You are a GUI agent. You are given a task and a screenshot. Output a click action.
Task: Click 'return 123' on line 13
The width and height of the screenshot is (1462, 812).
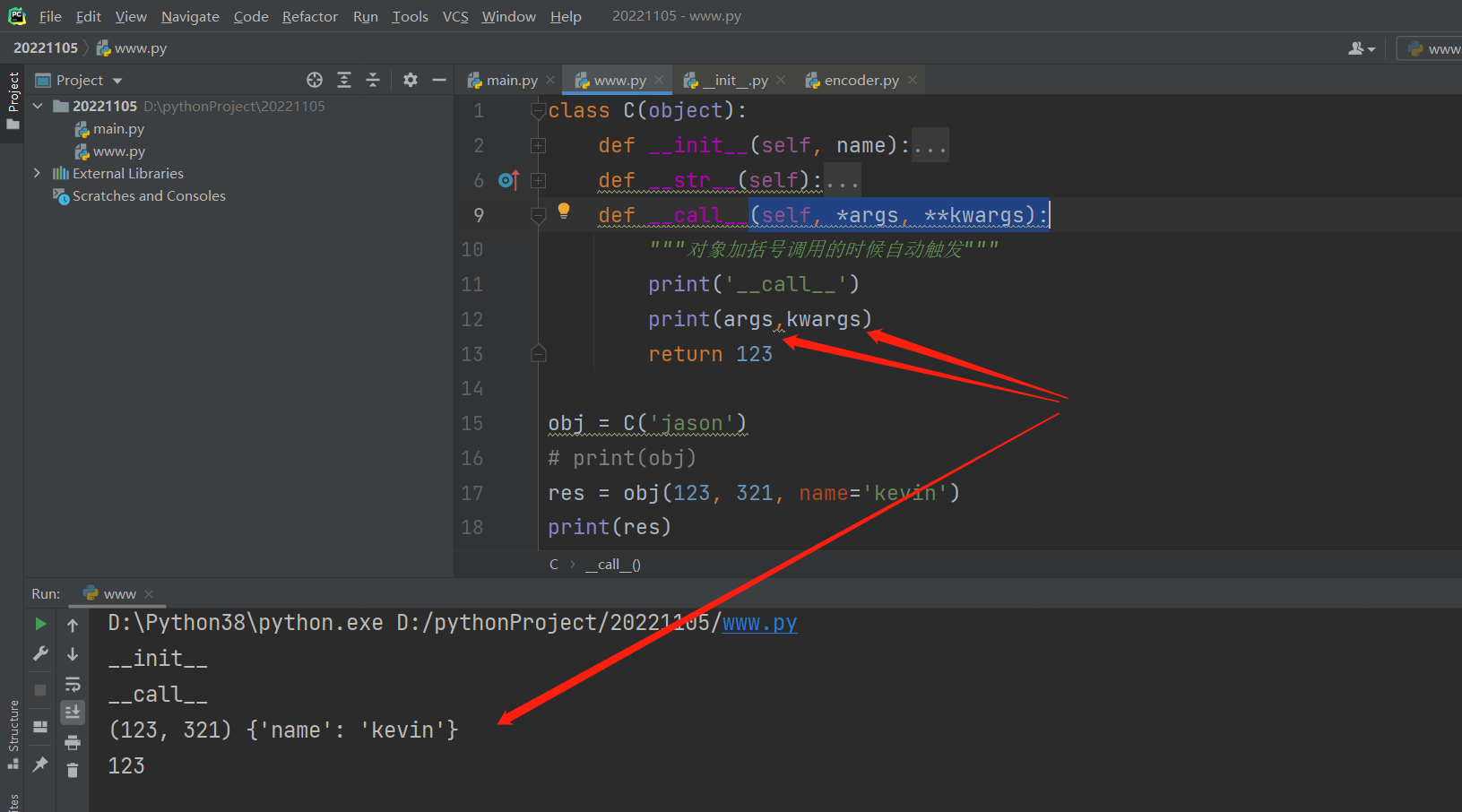710,354
